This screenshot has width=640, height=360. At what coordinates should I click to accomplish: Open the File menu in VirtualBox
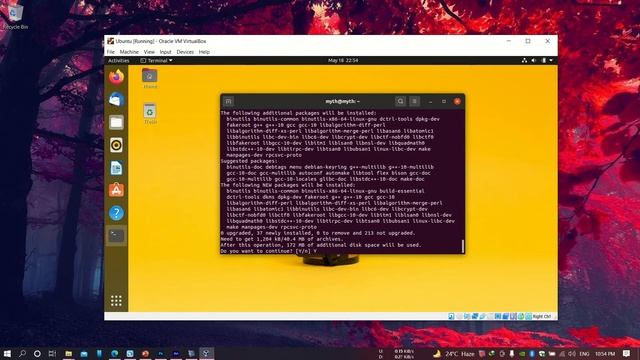point(111,52)
